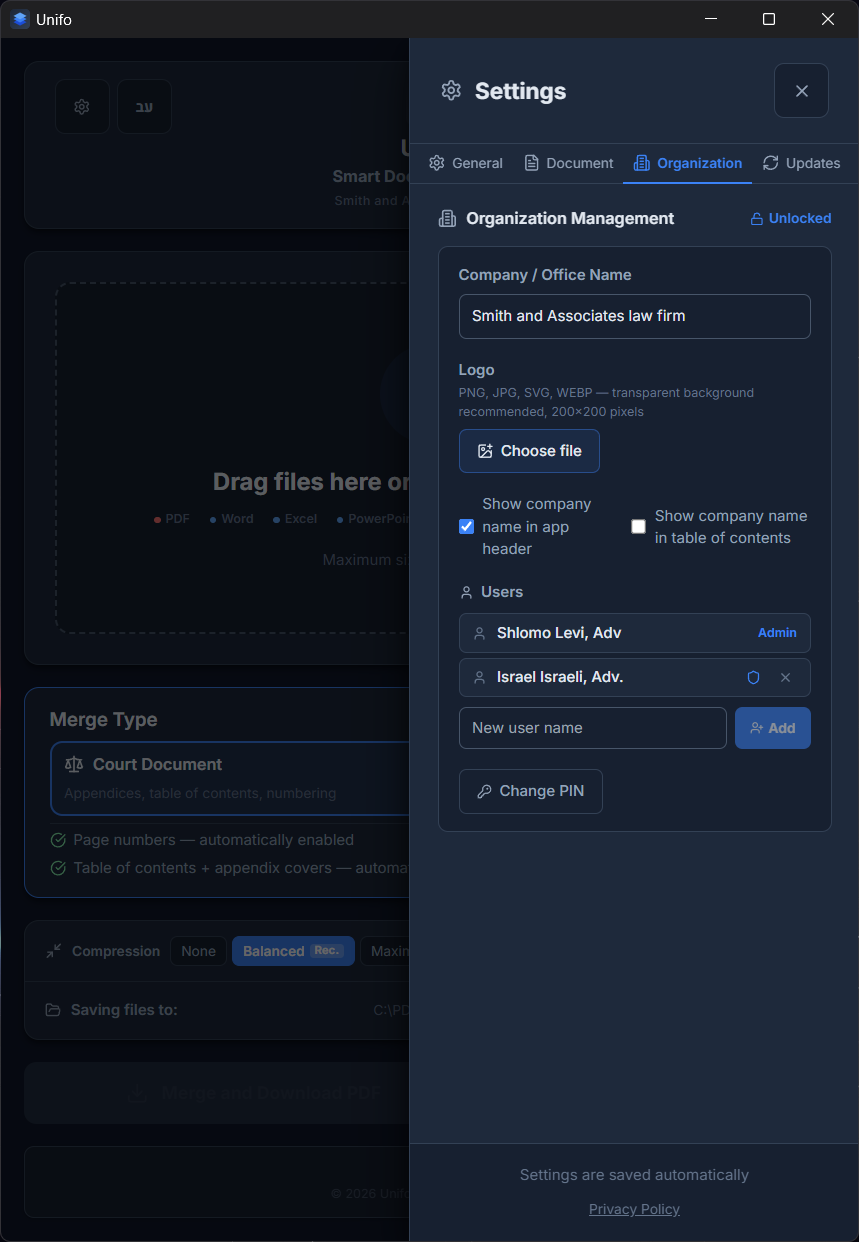
Task: Go to the Updates tab
Action: coord(801,163)
